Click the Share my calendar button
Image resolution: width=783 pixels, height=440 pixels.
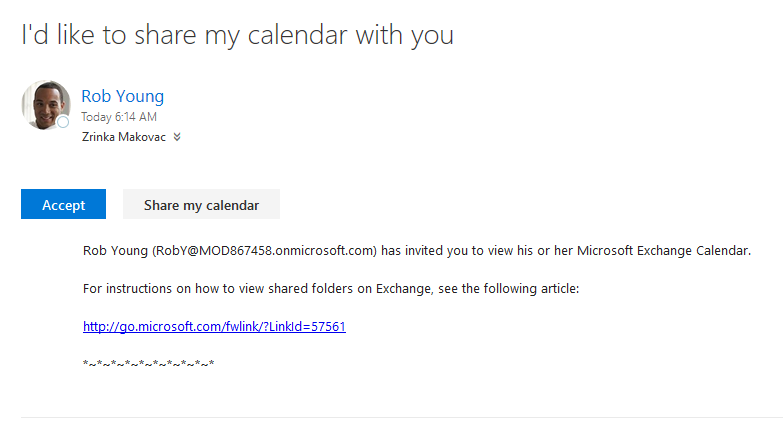tap(201, 204)
